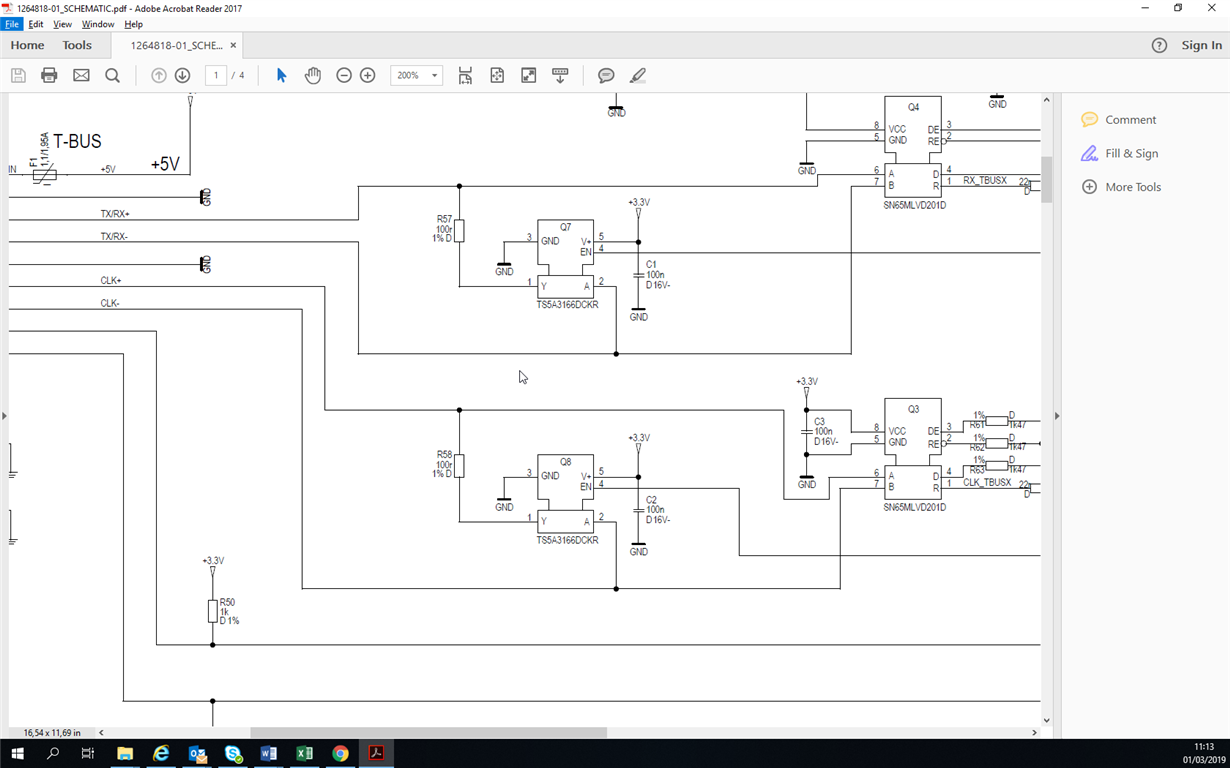Open the Window menu
This screenshot has height=768, width=1230.
point(98,24)
